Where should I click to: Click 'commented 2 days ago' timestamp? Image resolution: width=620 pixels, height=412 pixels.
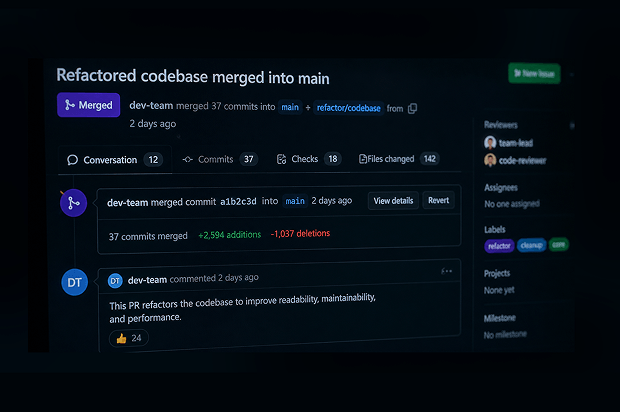click(x=214, y=278)
